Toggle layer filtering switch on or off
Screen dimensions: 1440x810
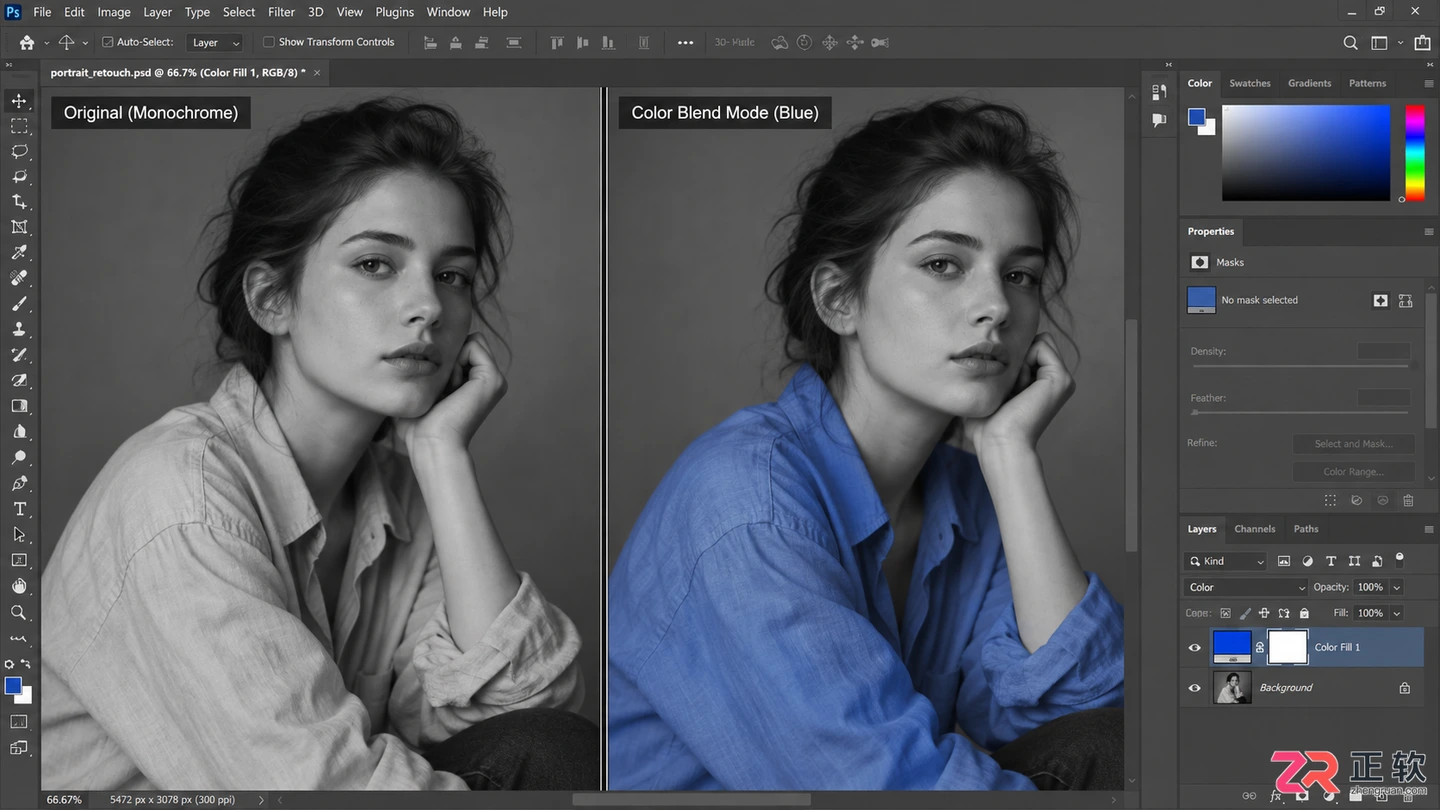[1399, 559]
